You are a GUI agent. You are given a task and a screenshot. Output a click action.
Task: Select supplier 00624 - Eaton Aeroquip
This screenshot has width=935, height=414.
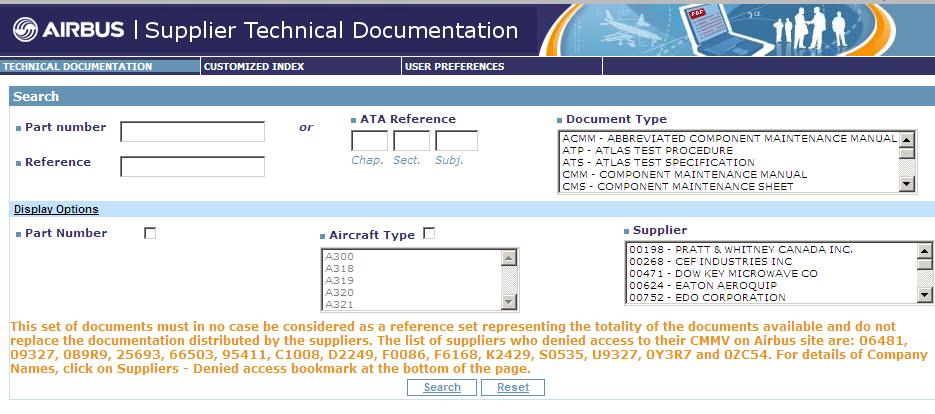[772, 285]
